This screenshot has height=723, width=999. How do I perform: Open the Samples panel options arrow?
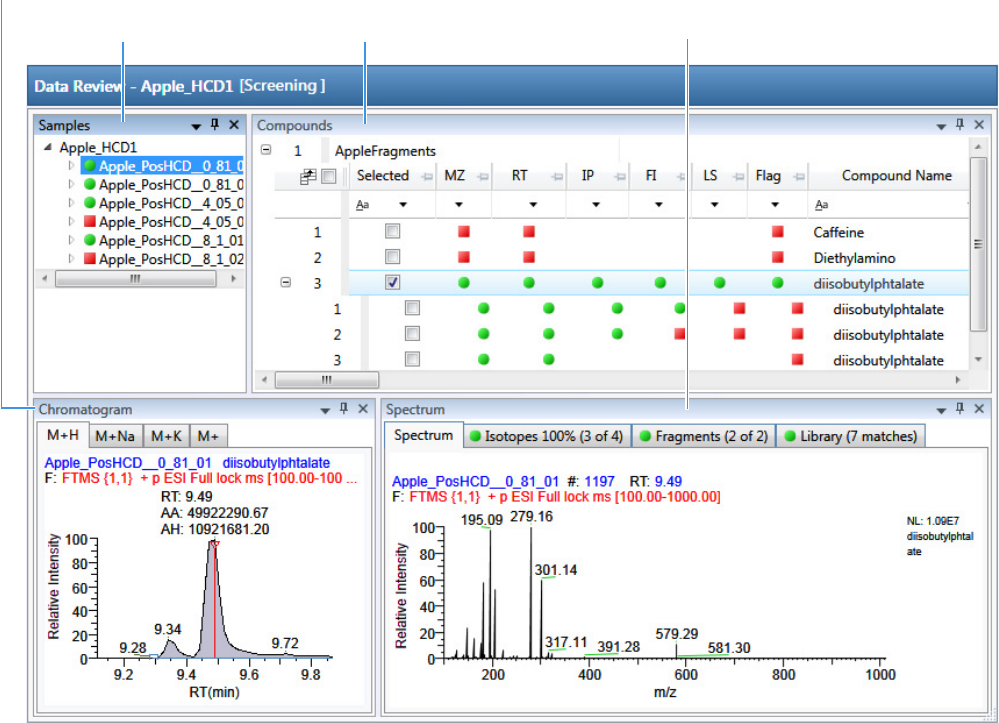196,127
